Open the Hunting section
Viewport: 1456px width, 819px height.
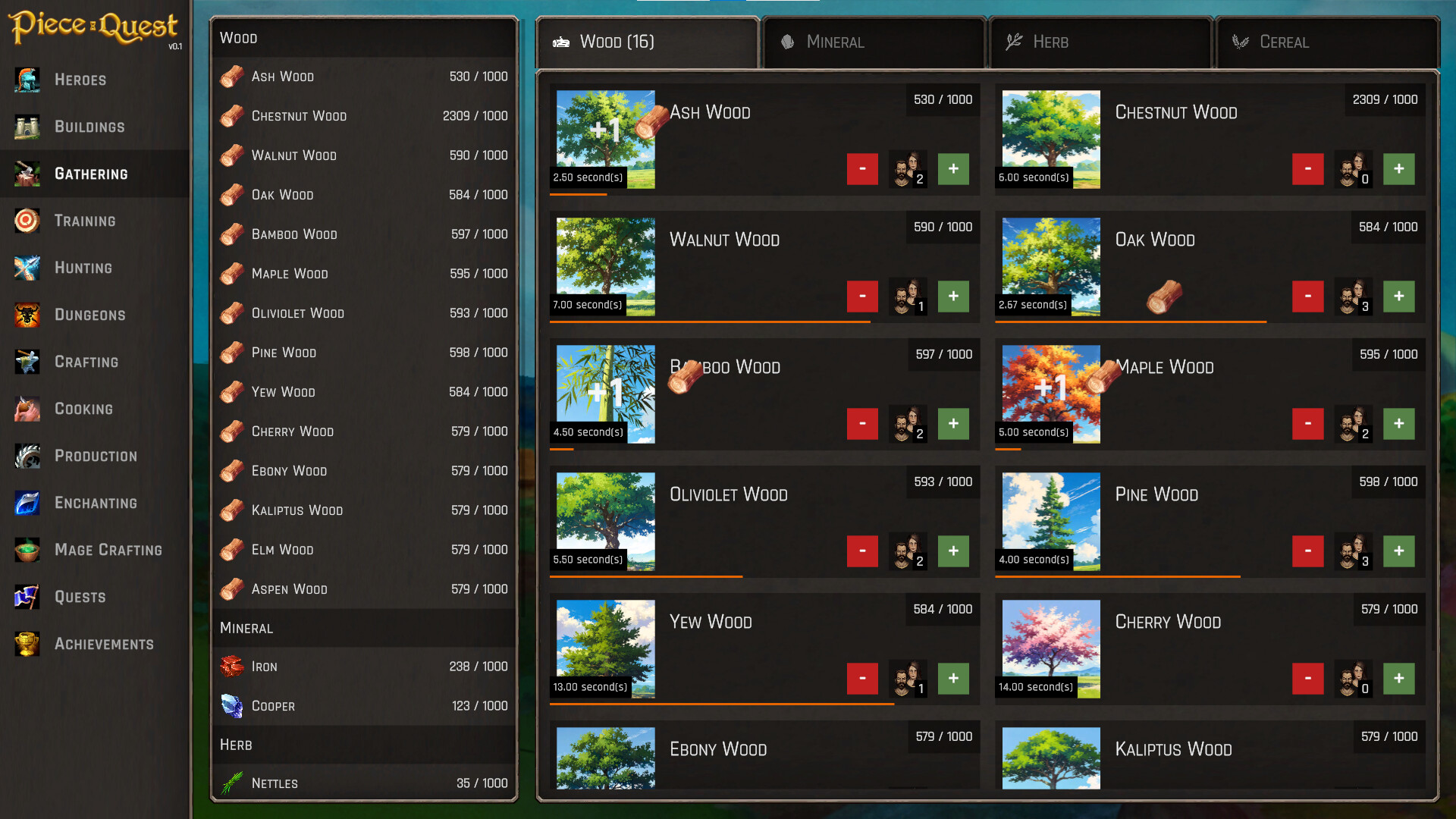click(x=83, y=268)
